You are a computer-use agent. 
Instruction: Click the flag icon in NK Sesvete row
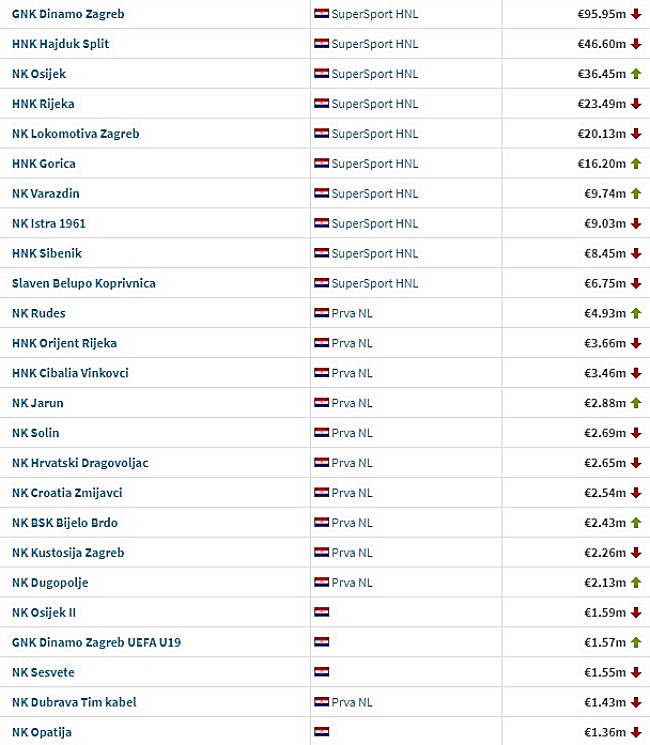[321, 672]
